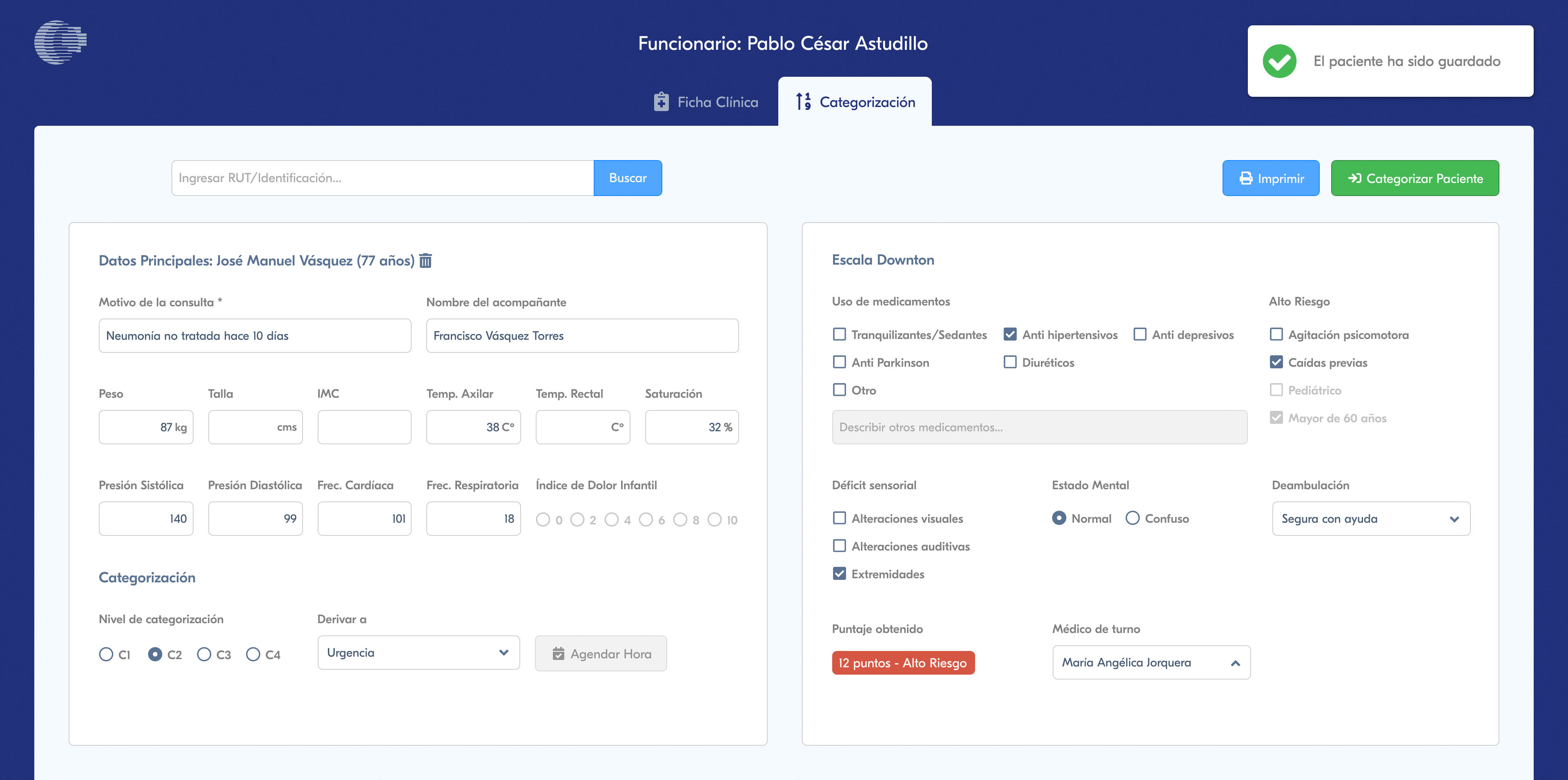Screen dimensions: 1568x780
Task: Click the app logo in the header
Action: [x=60, y=42]
